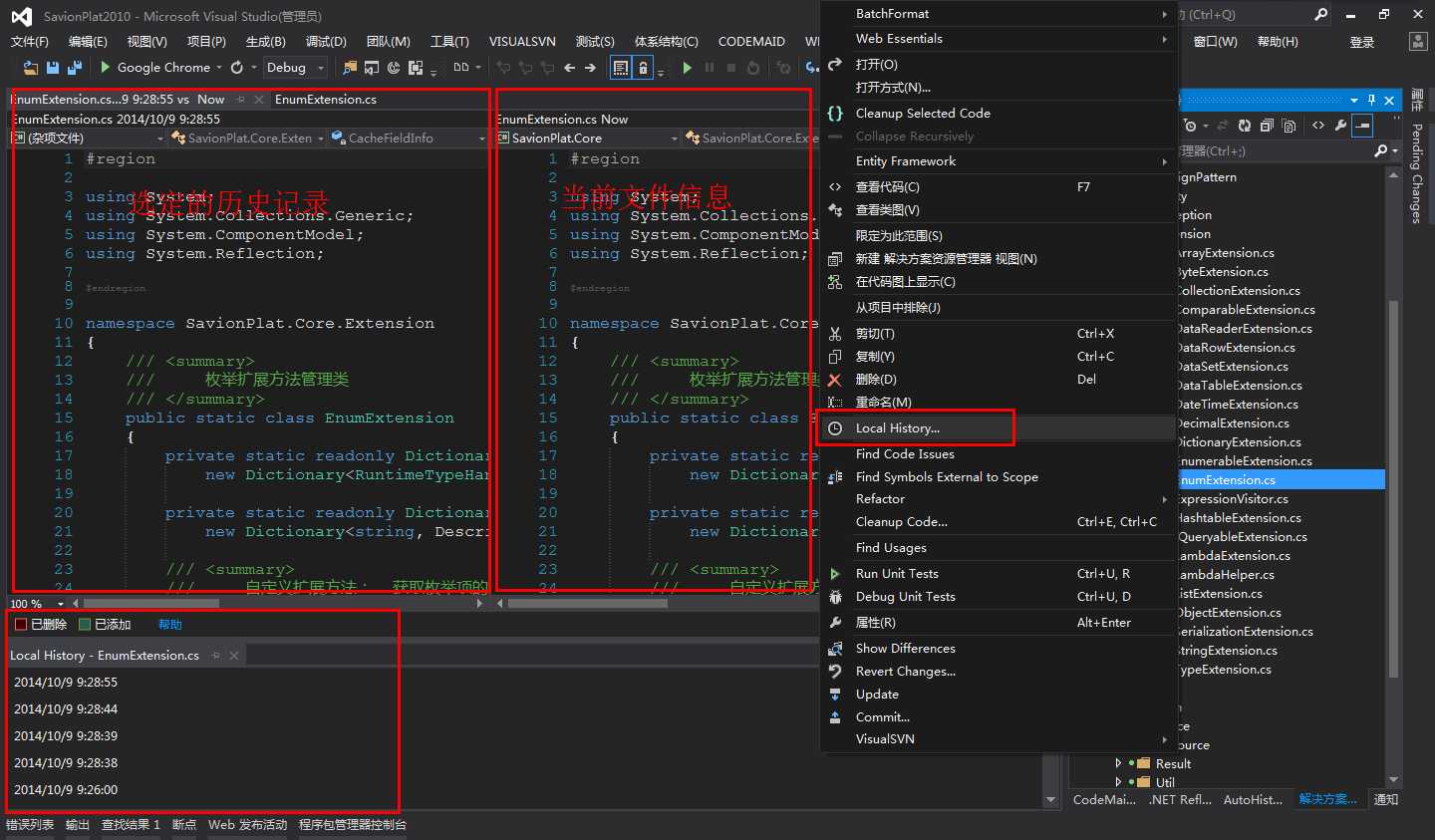This screenshot has width=1435, height=840.
Task: Click the find in files toolbar icon
Action: click(350, 68)
